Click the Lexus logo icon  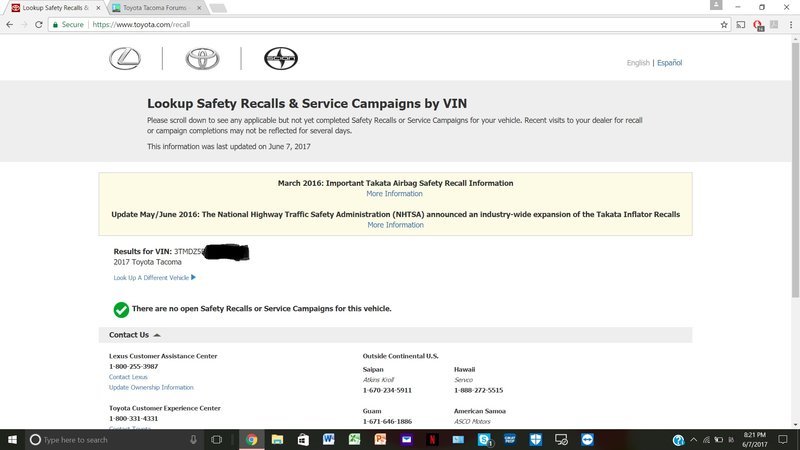(125, 59)
